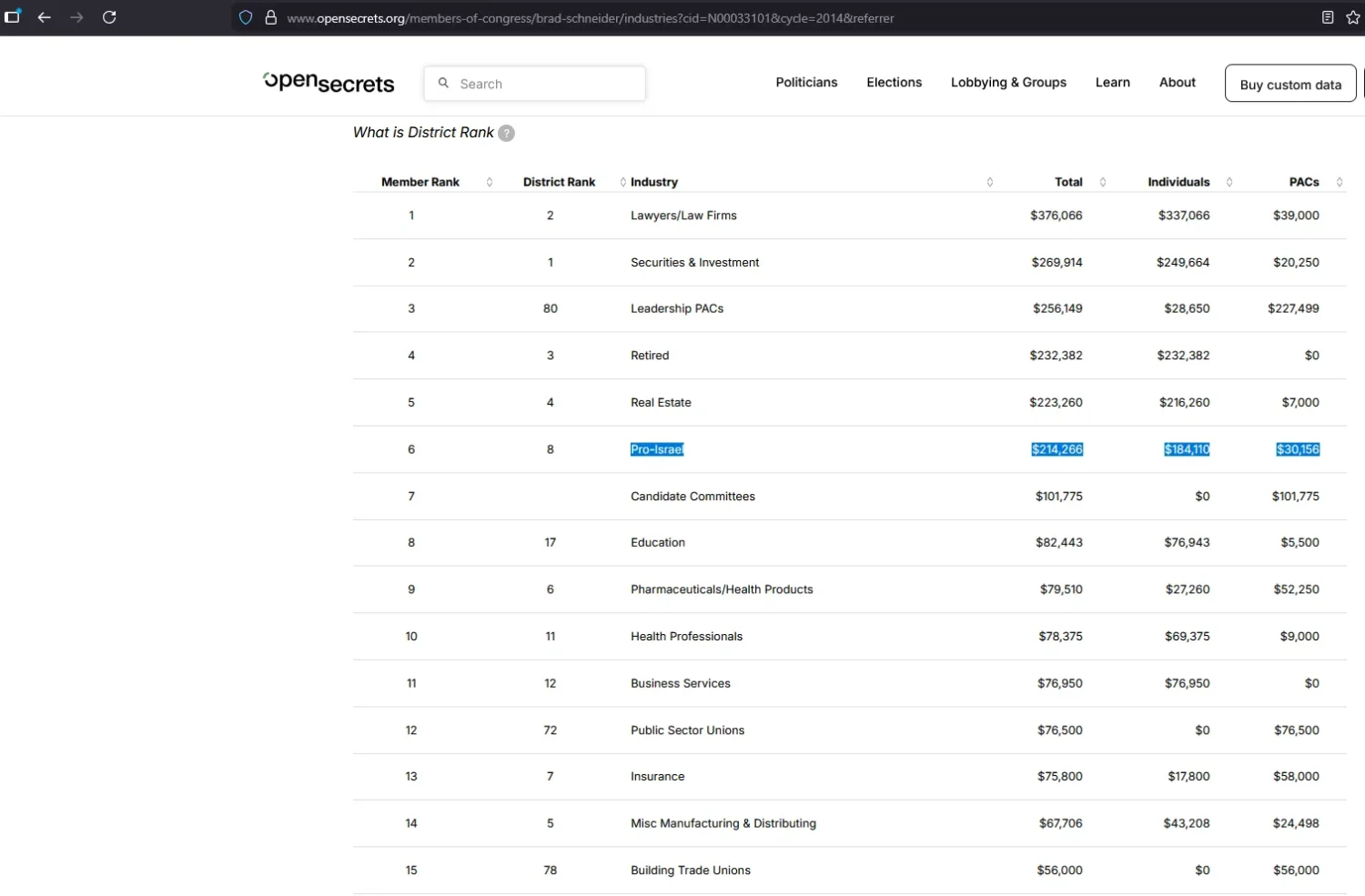Reload the page with the refresh icon
The width and height of the screenshot is (1365, 896).
(109, 17)
